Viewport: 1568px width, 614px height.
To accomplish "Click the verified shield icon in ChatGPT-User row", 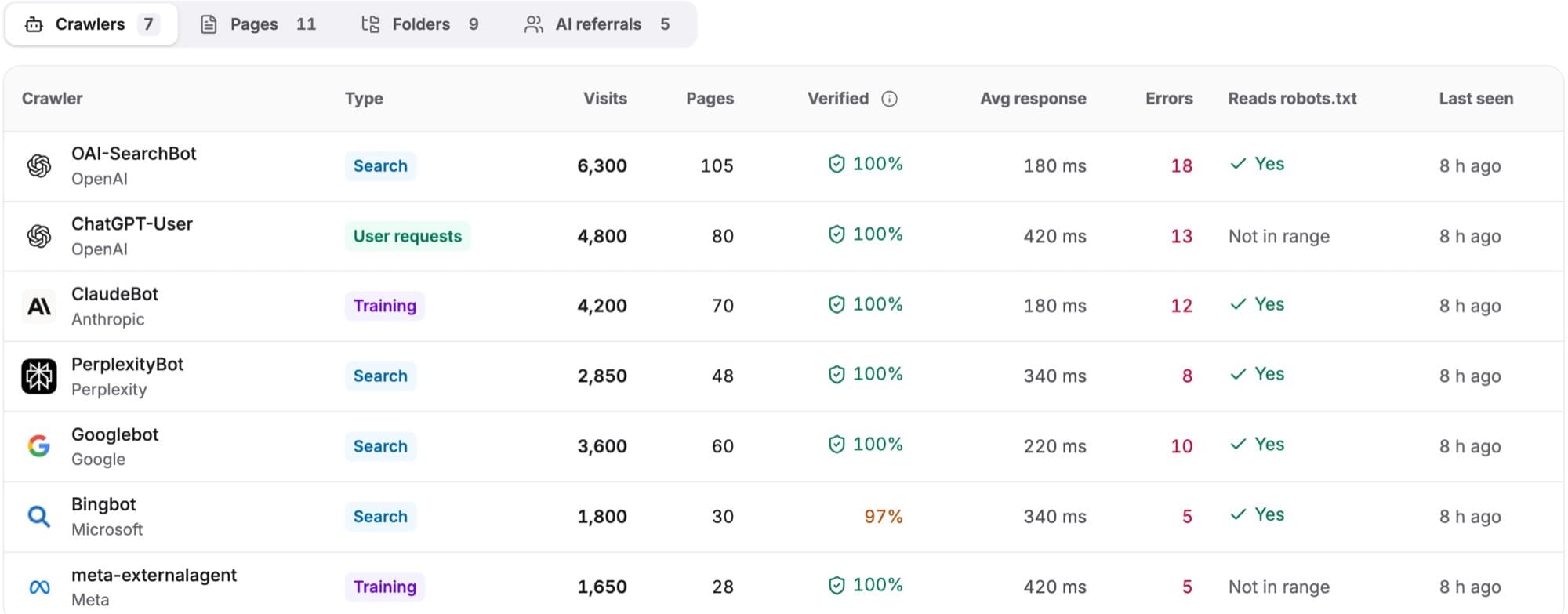I will (837, 234).
